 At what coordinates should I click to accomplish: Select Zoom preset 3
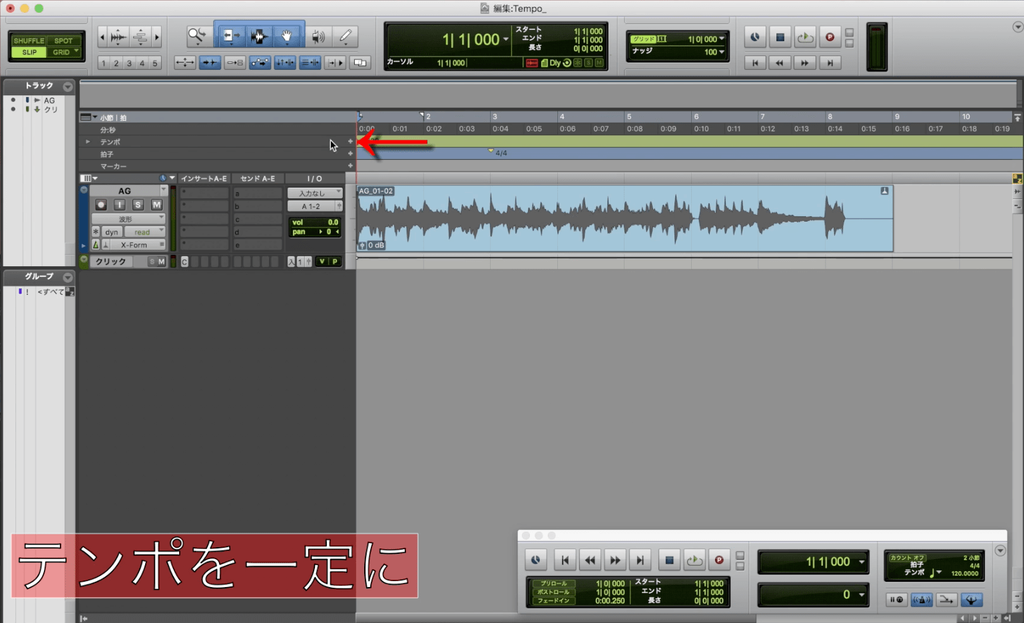click(129, 63)
